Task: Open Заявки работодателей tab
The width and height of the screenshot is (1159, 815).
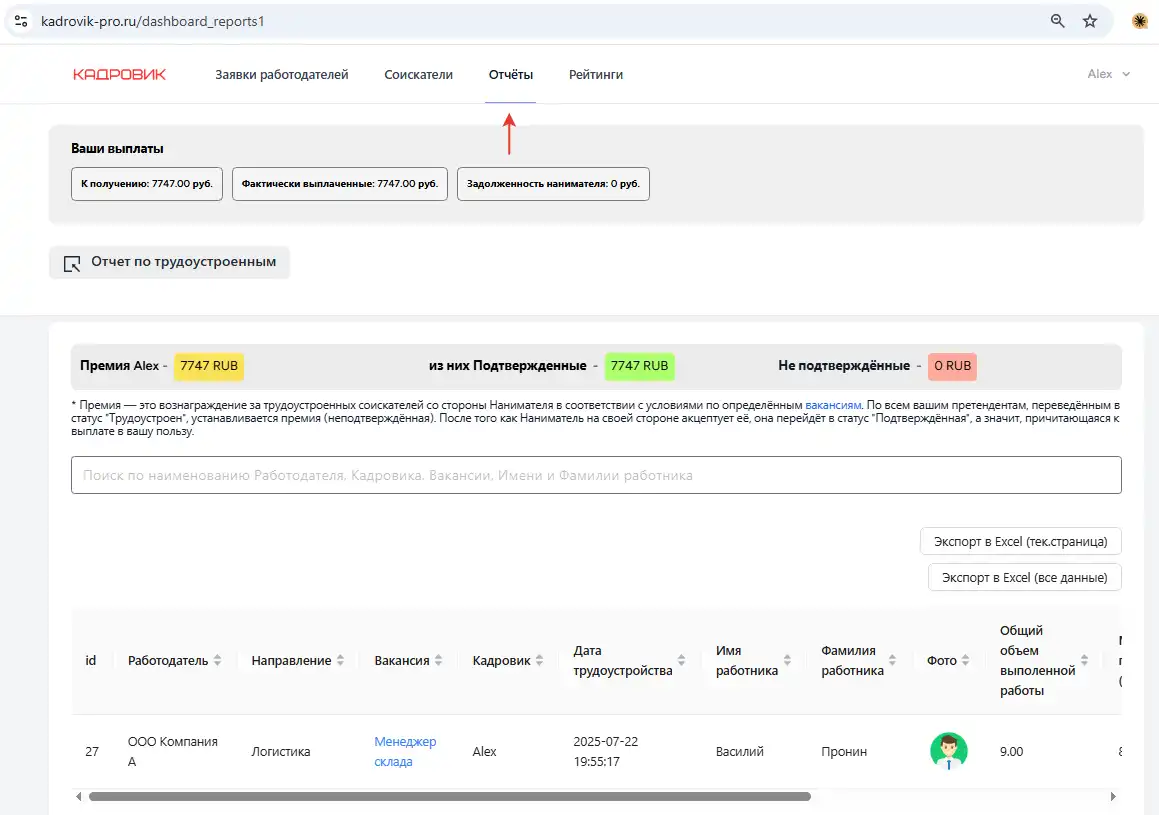Action: 282,74
